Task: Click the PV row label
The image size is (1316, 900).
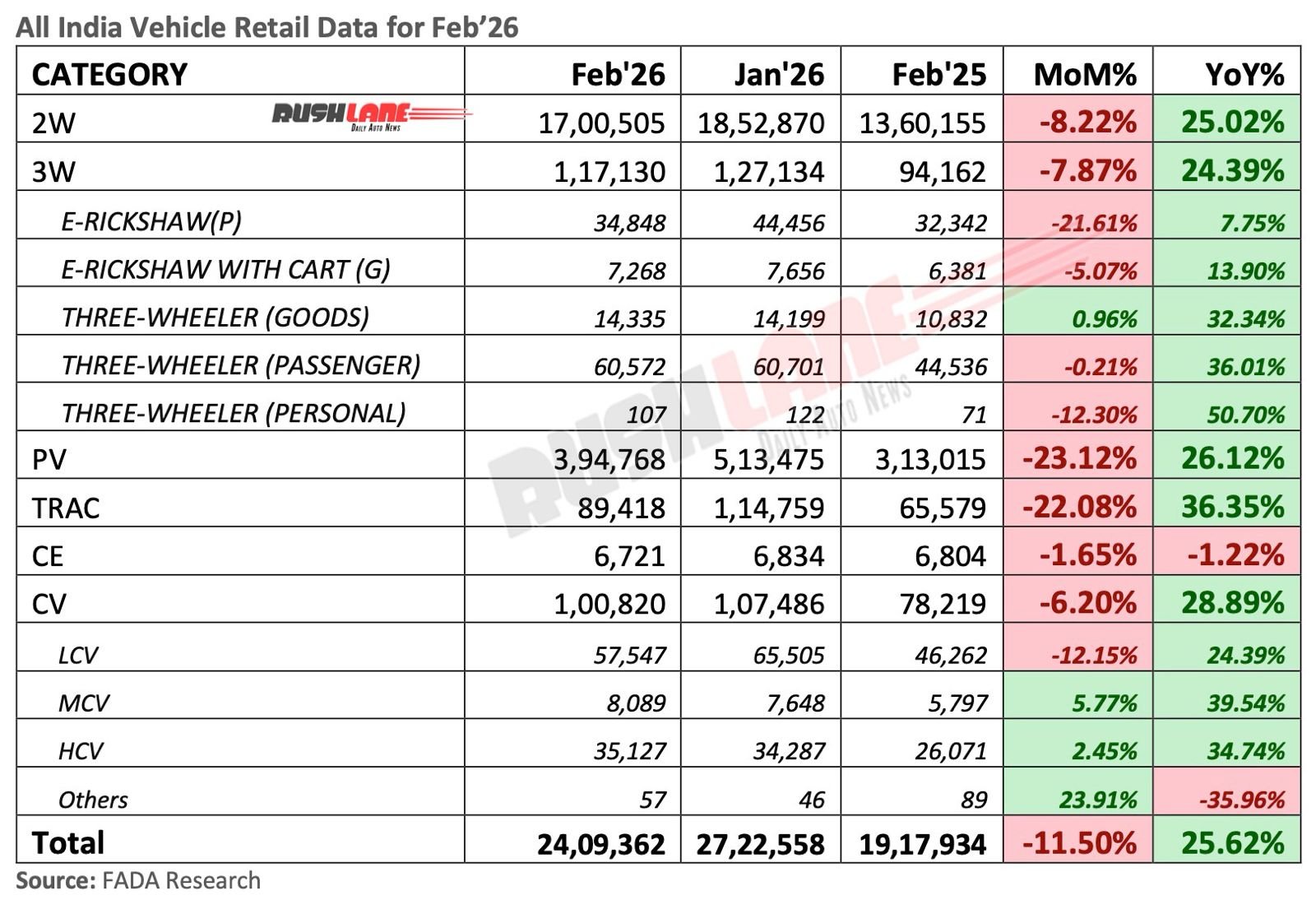Action: tap(48, 459)
